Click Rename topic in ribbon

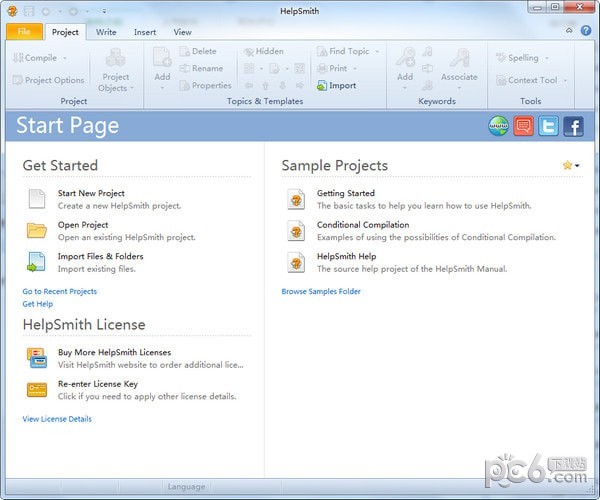coord(201,68)
